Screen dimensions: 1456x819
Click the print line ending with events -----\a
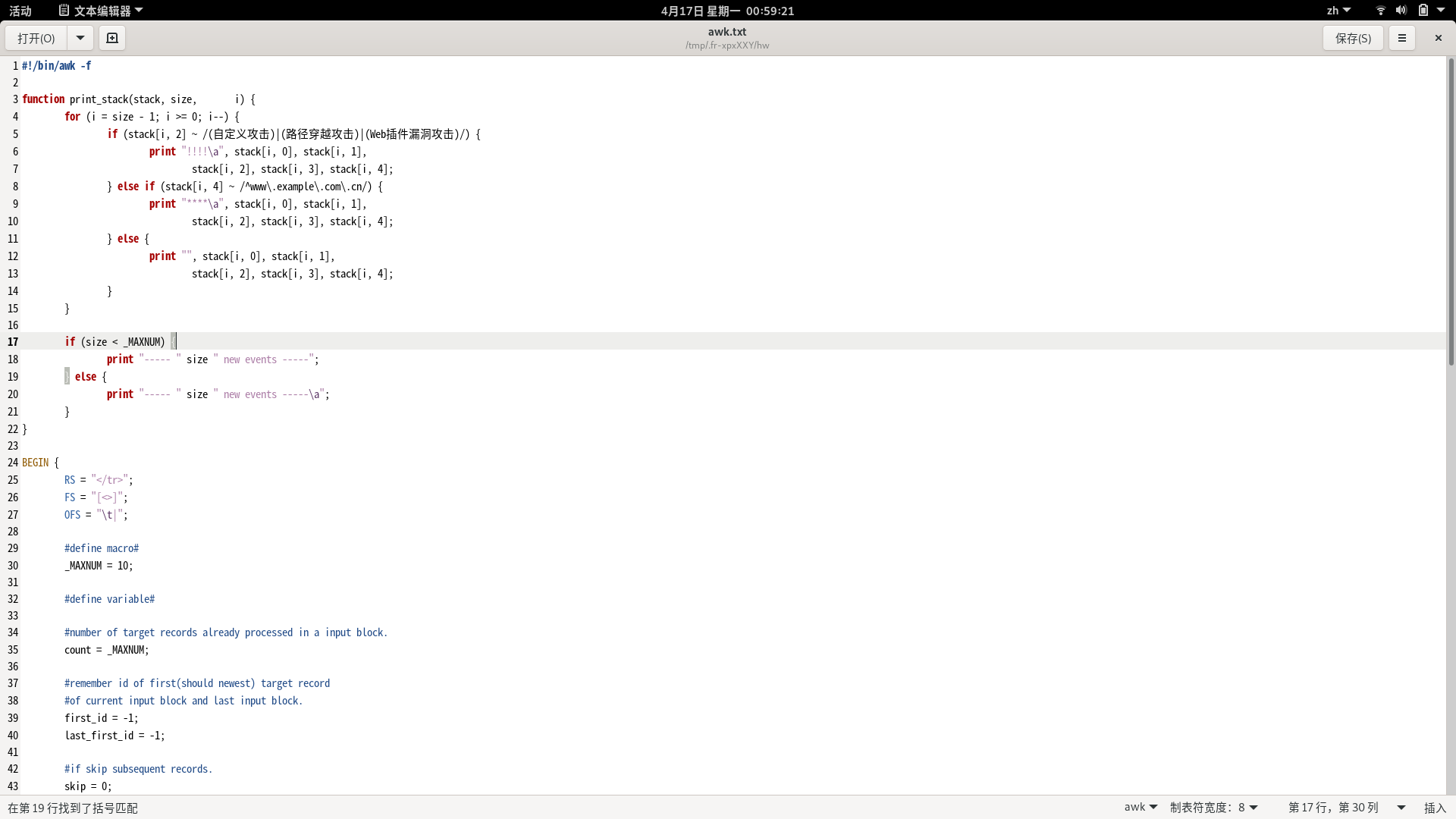pos(218,394)
